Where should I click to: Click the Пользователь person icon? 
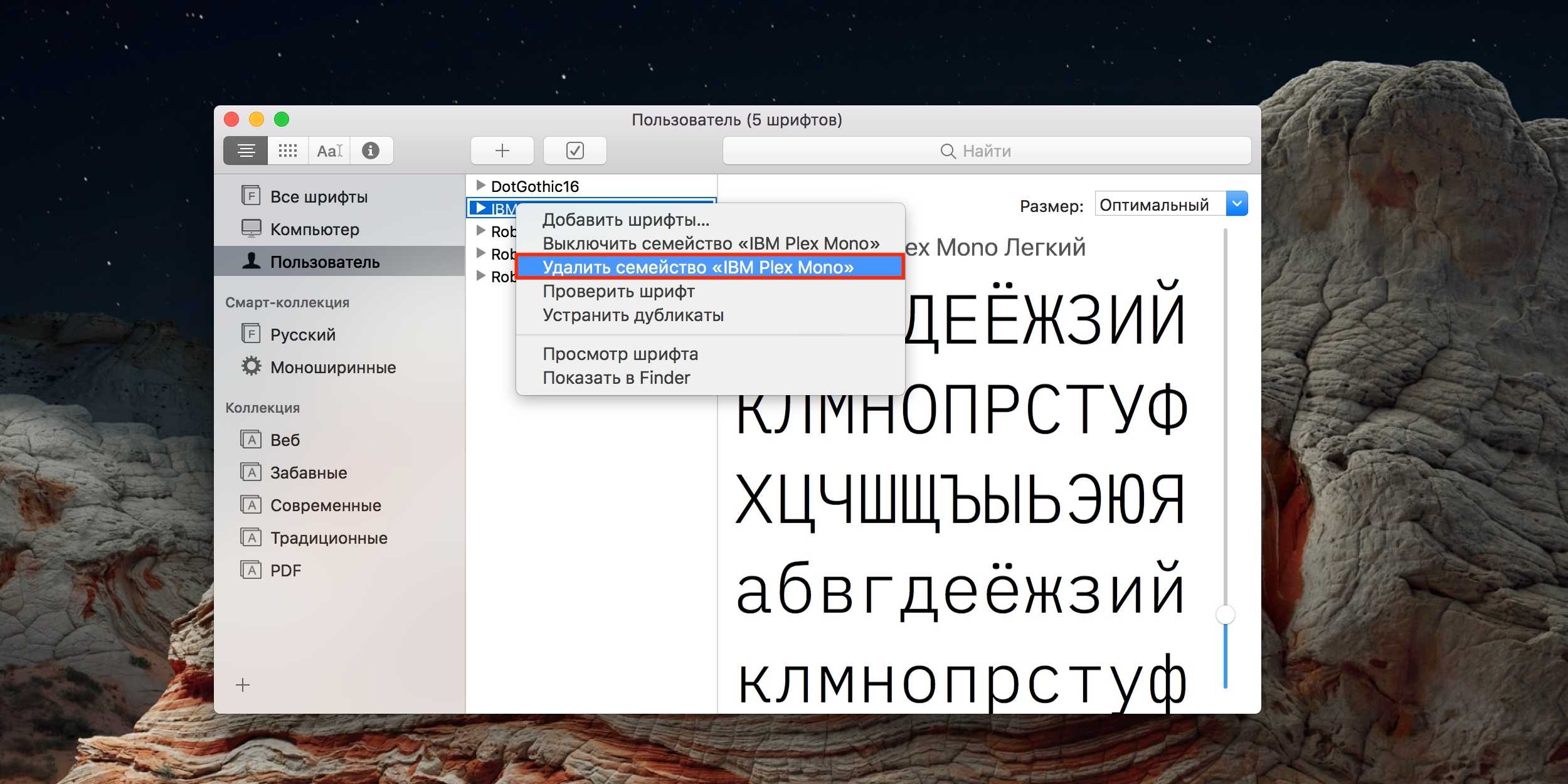click(251, 260)
